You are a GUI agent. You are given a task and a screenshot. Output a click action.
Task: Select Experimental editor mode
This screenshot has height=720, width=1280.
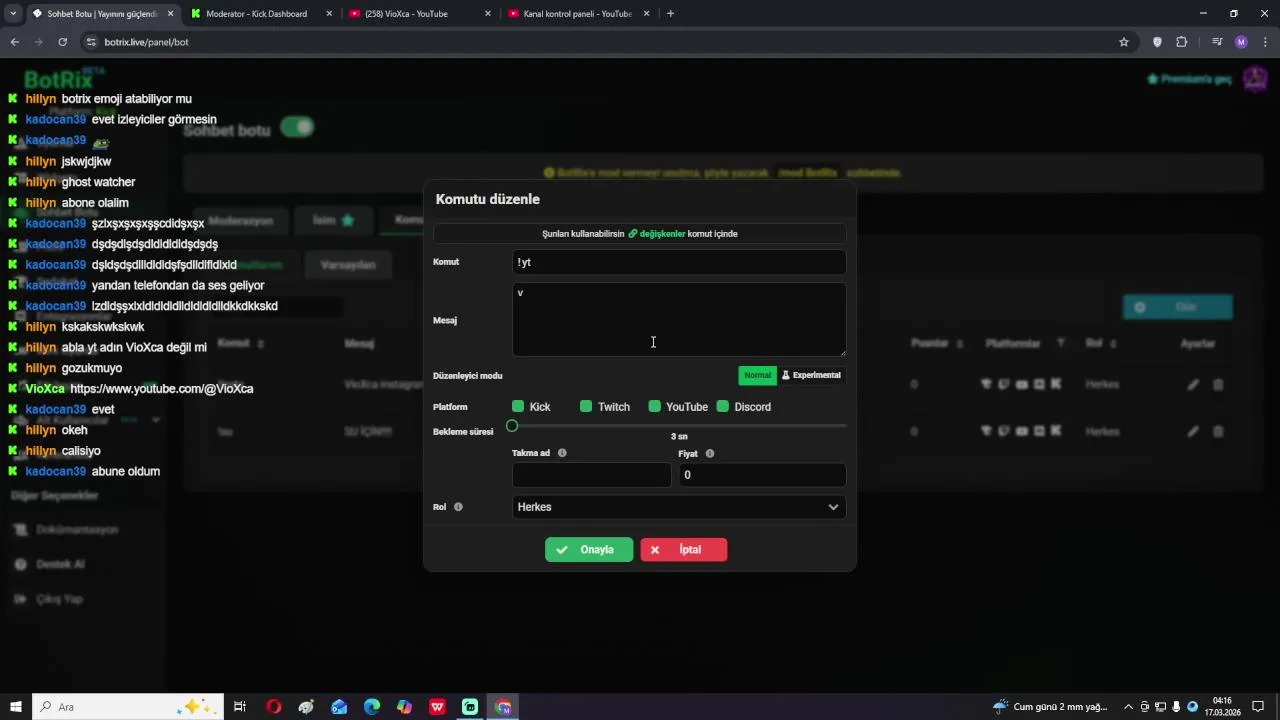tap(811, 375)
